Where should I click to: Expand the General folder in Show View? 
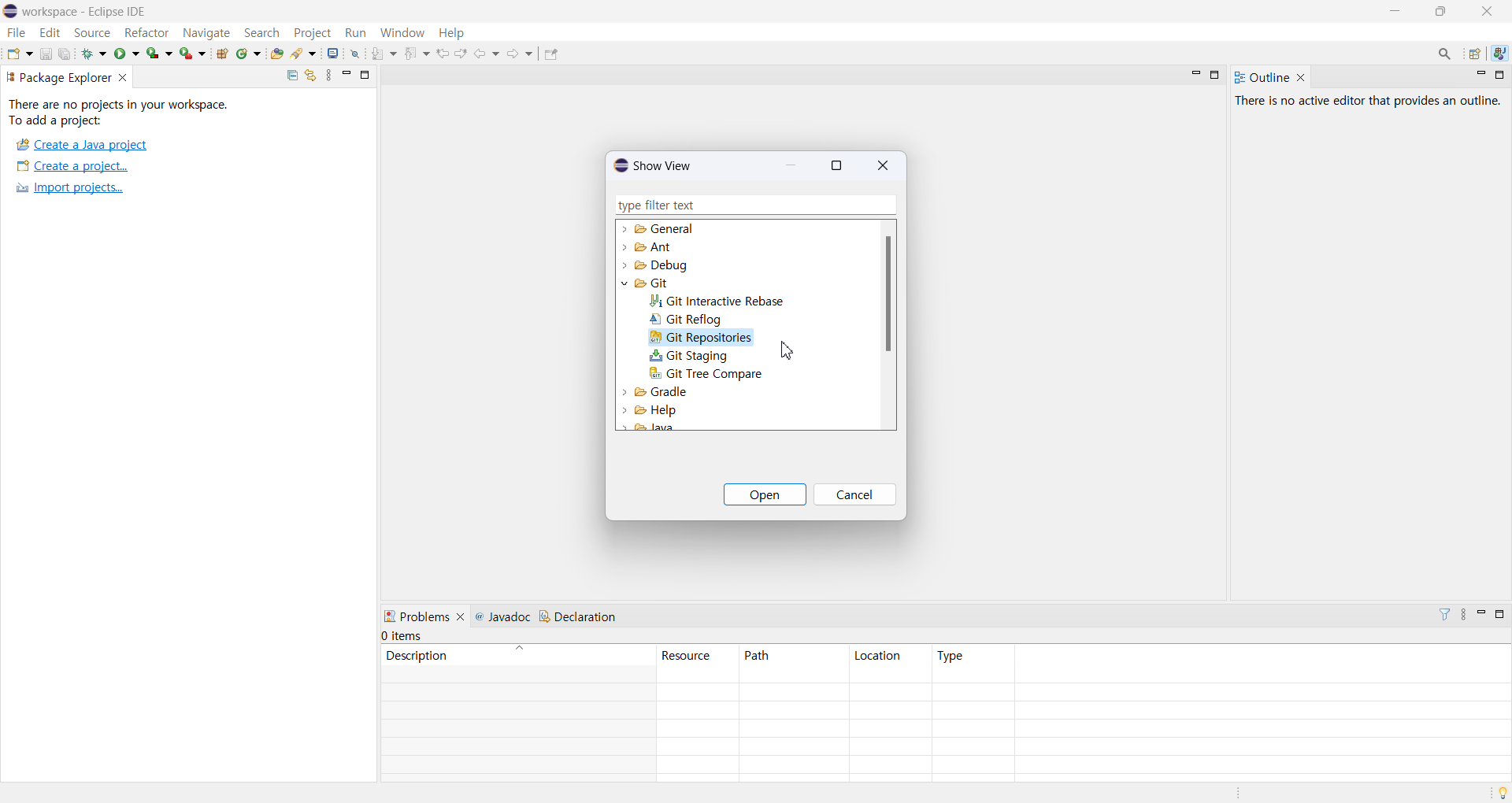point(625,229)
